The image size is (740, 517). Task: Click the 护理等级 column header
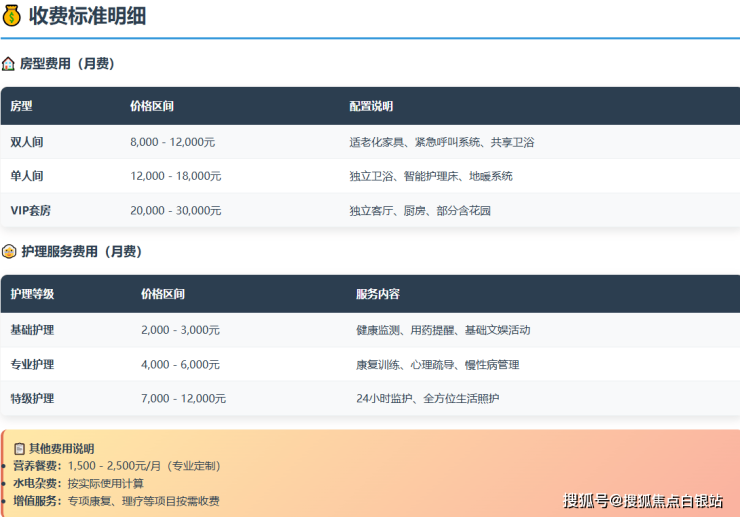point(32,294)
